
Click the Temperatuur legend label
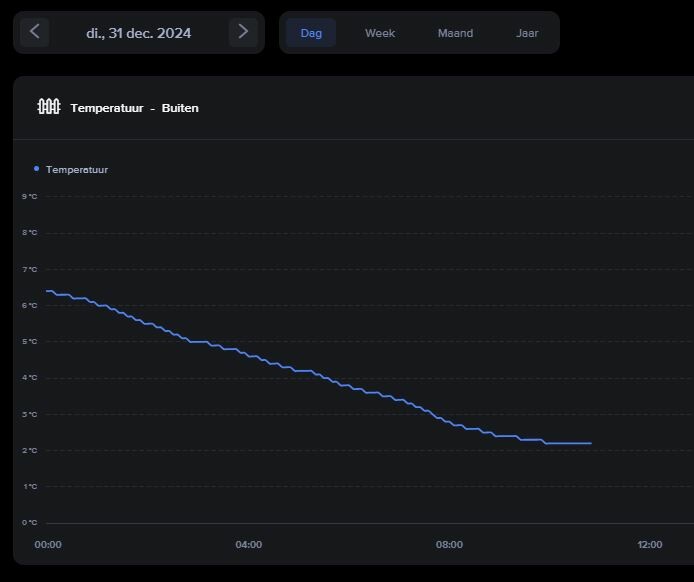(77, 170)
